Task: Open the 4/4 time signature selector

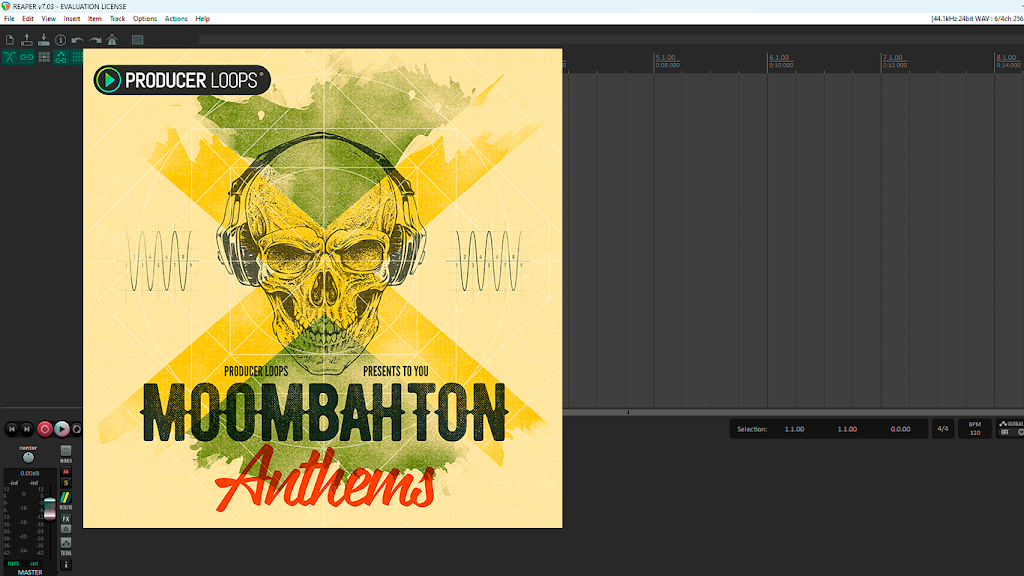Action: tap(943, 429)
